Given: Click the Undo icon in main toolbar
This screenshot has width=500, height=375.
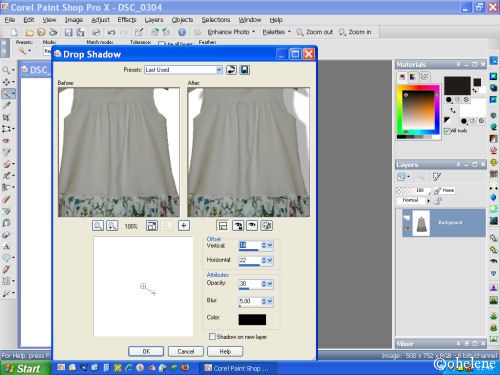Looking at the screenshot, I should tap(111, 32).
